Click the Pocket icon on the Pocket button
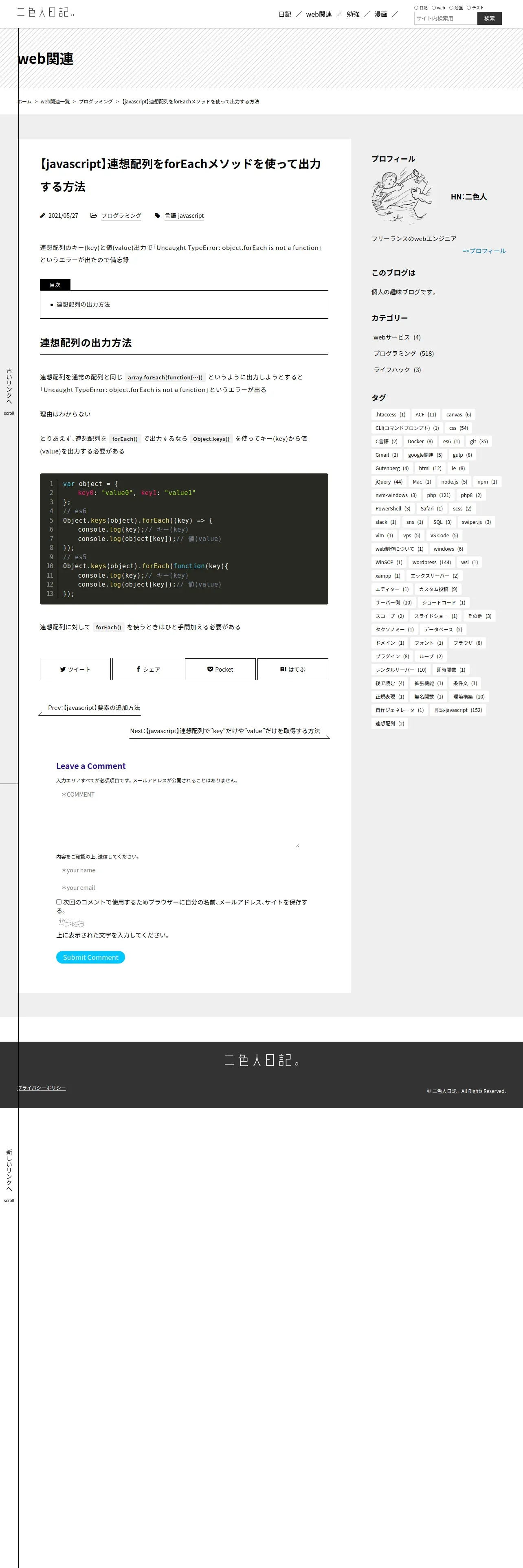523x1568 pixels. coord(210,669)
